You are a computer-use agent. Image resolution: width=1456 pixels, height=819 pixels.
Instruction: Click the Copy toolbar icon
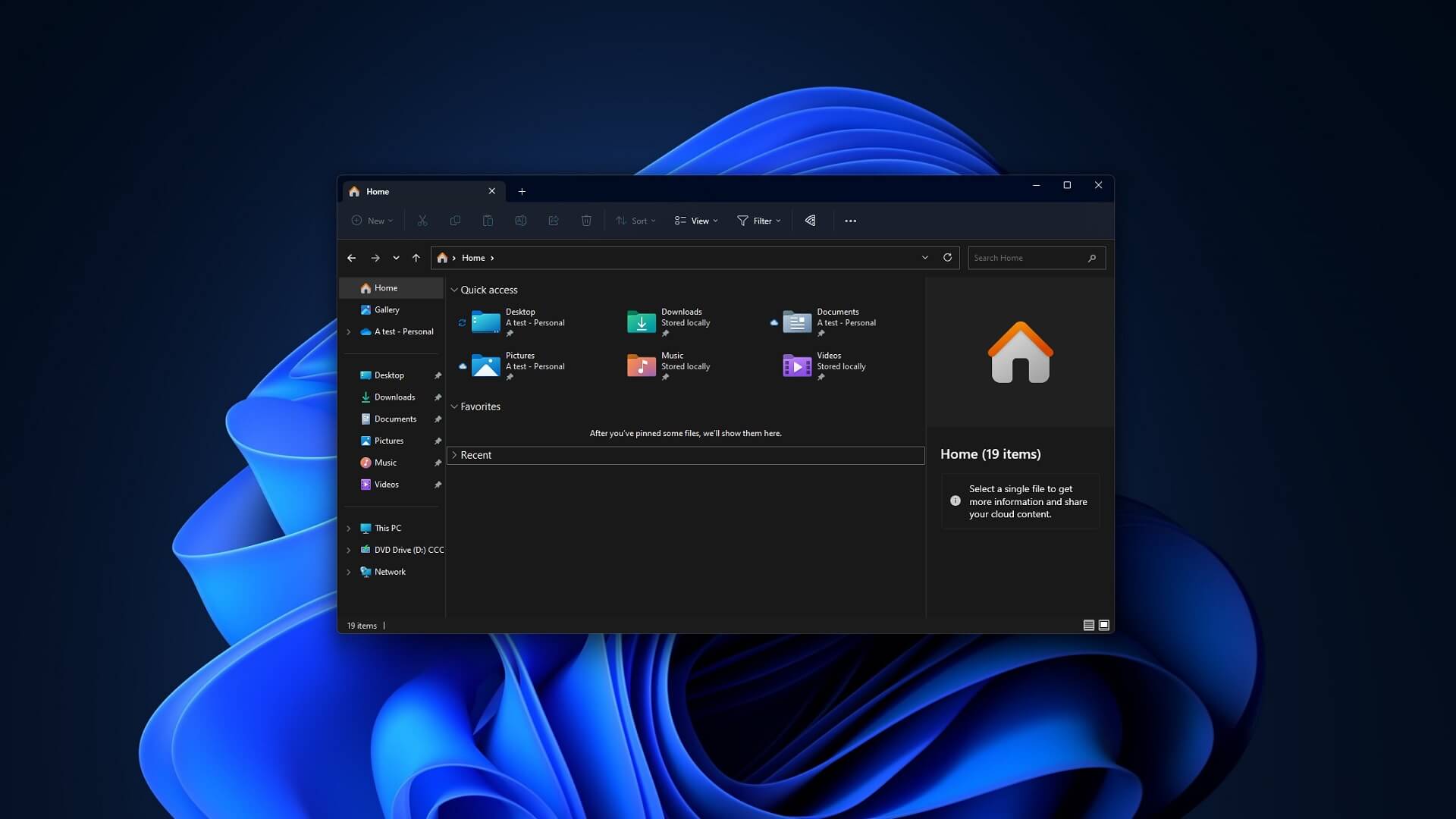tap(454, 220)
